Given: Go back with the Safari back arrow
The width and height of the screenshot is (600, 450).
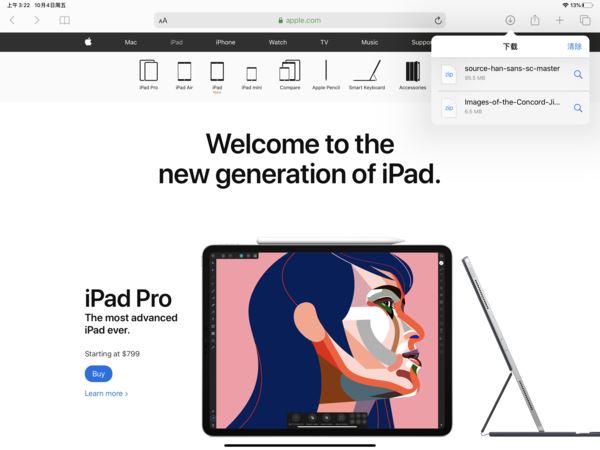Looking at the screenshot, I should (12, 20).
